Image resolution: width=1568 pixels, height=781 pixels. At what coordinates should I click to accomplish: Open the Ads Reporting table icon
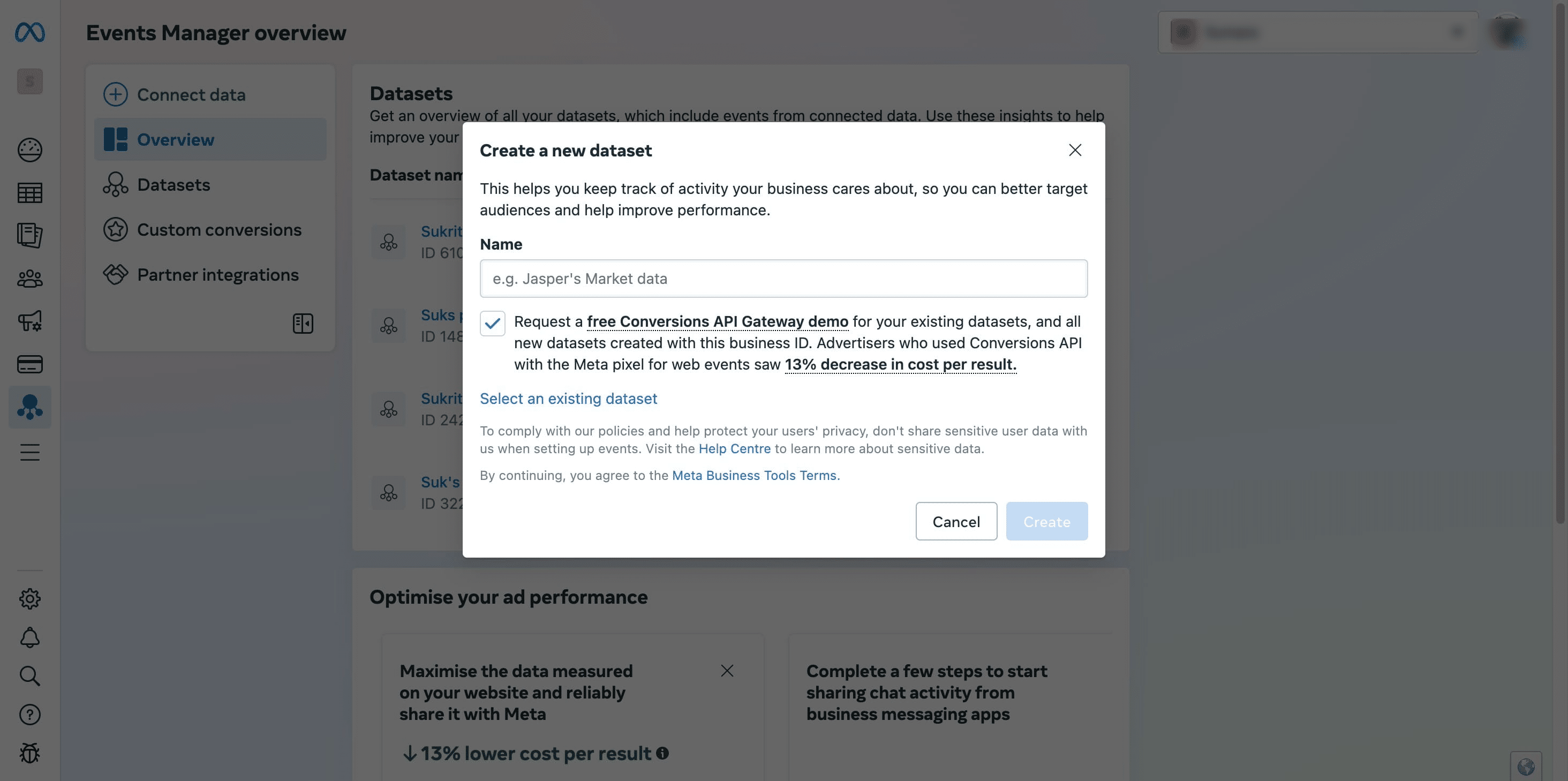(x=29, y=193)
